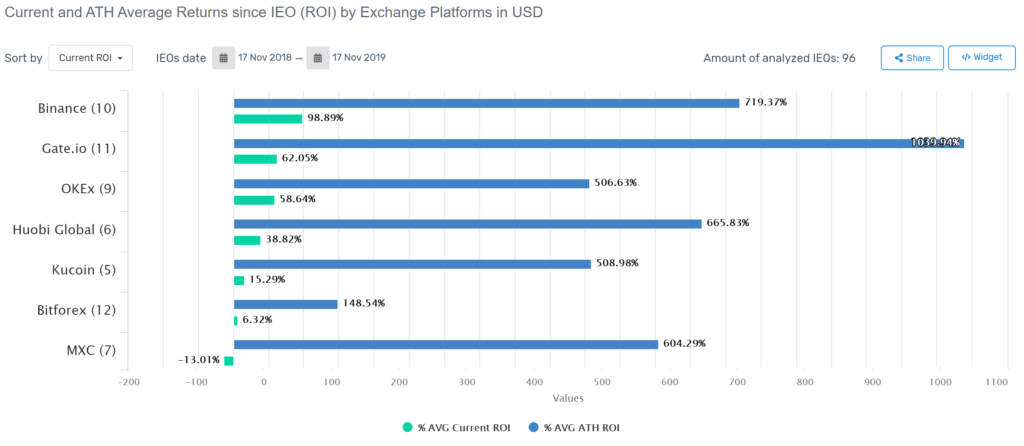Toggle the % AVG Current ROI legend item
Viewport: 1024px width, 446px height.
tap(456, 428)
